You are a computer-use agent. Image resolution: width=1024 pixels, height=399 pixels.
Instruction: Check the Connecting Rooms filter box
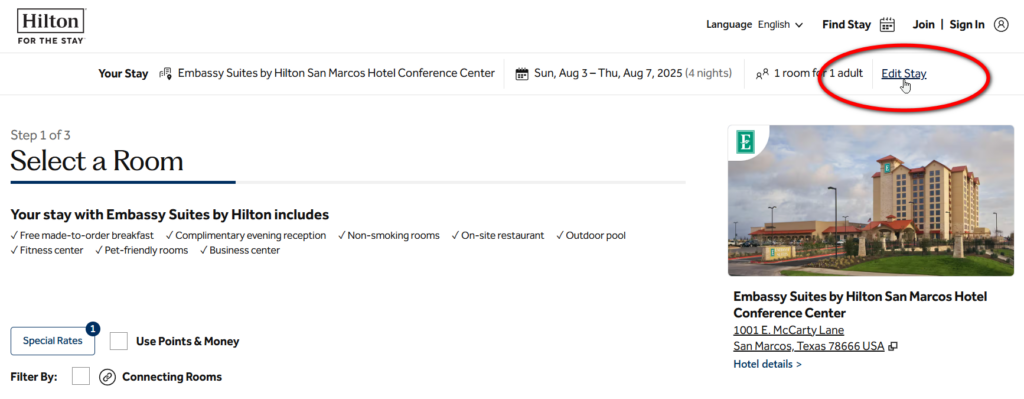coord(81,376)
